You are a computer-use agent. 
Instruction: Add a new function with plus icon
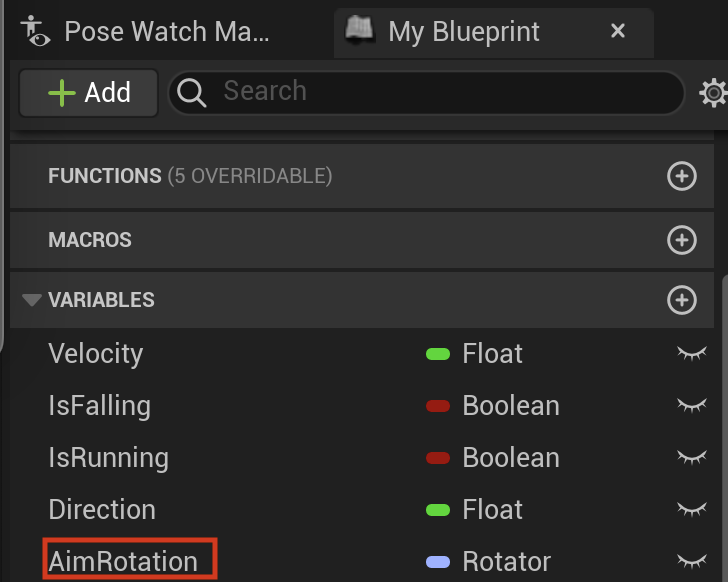click(x=682, y=176)
